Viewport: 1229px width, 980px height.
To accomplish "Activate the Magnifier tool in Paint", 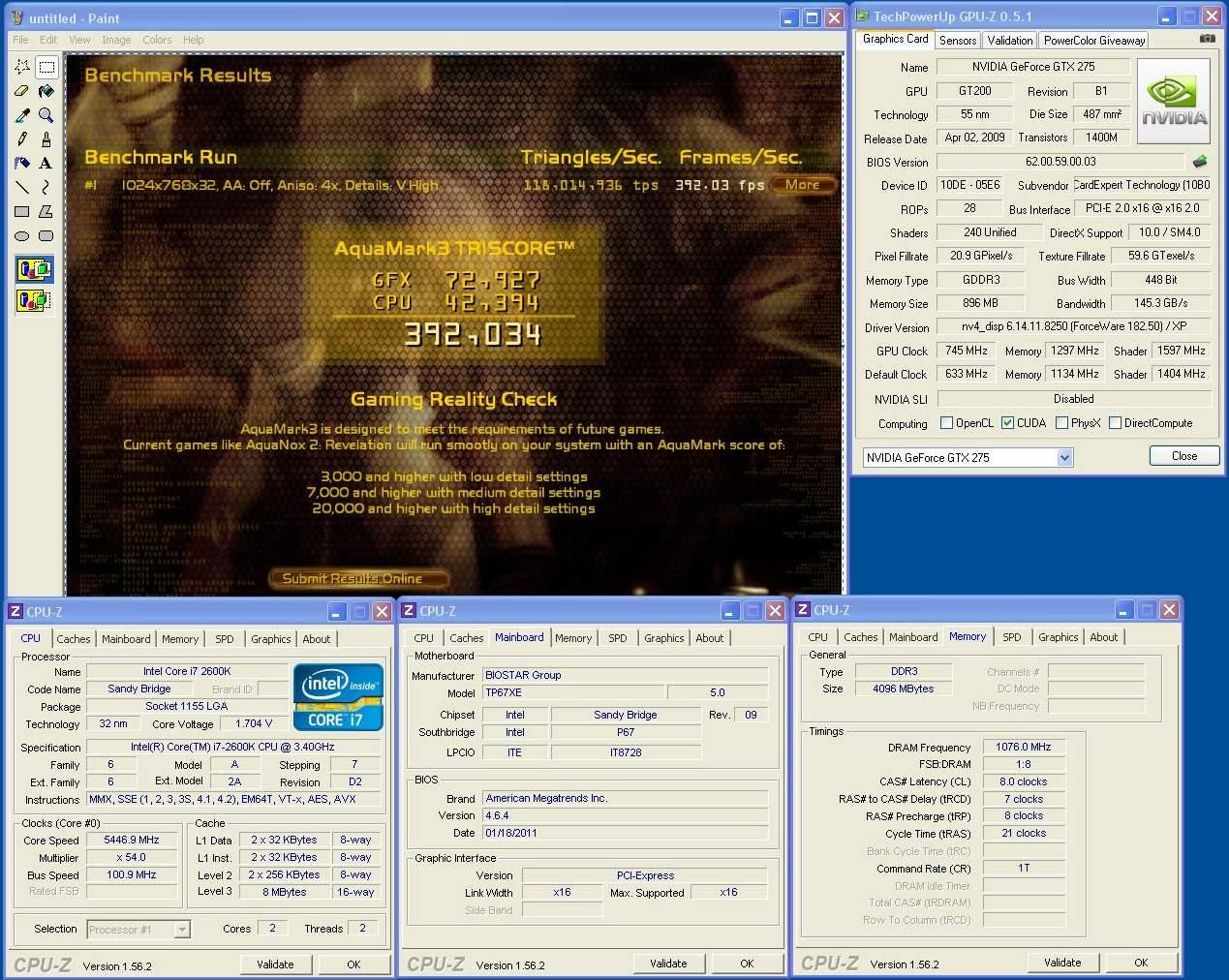I will point(46,115).
